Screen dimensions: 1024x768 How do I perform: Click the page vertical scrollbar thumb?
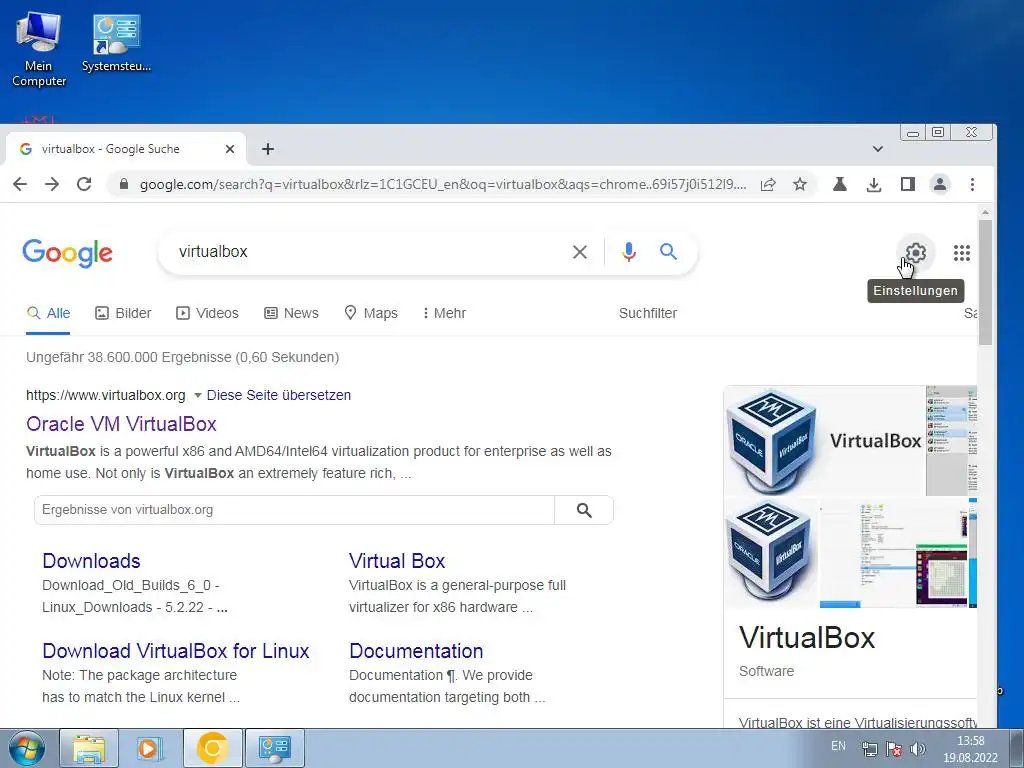tap(985, 282)
